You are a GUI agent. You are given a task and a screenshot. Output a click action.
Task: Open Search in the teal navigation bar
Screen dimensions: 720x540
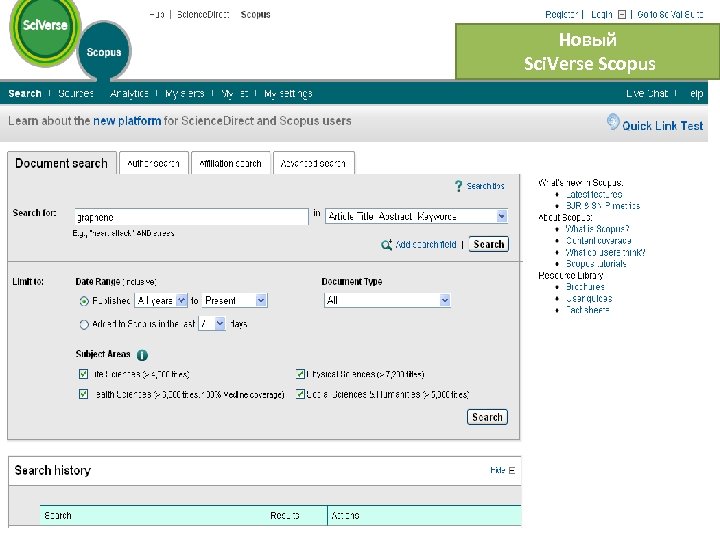pyautogui.click(x=25, y=94)
